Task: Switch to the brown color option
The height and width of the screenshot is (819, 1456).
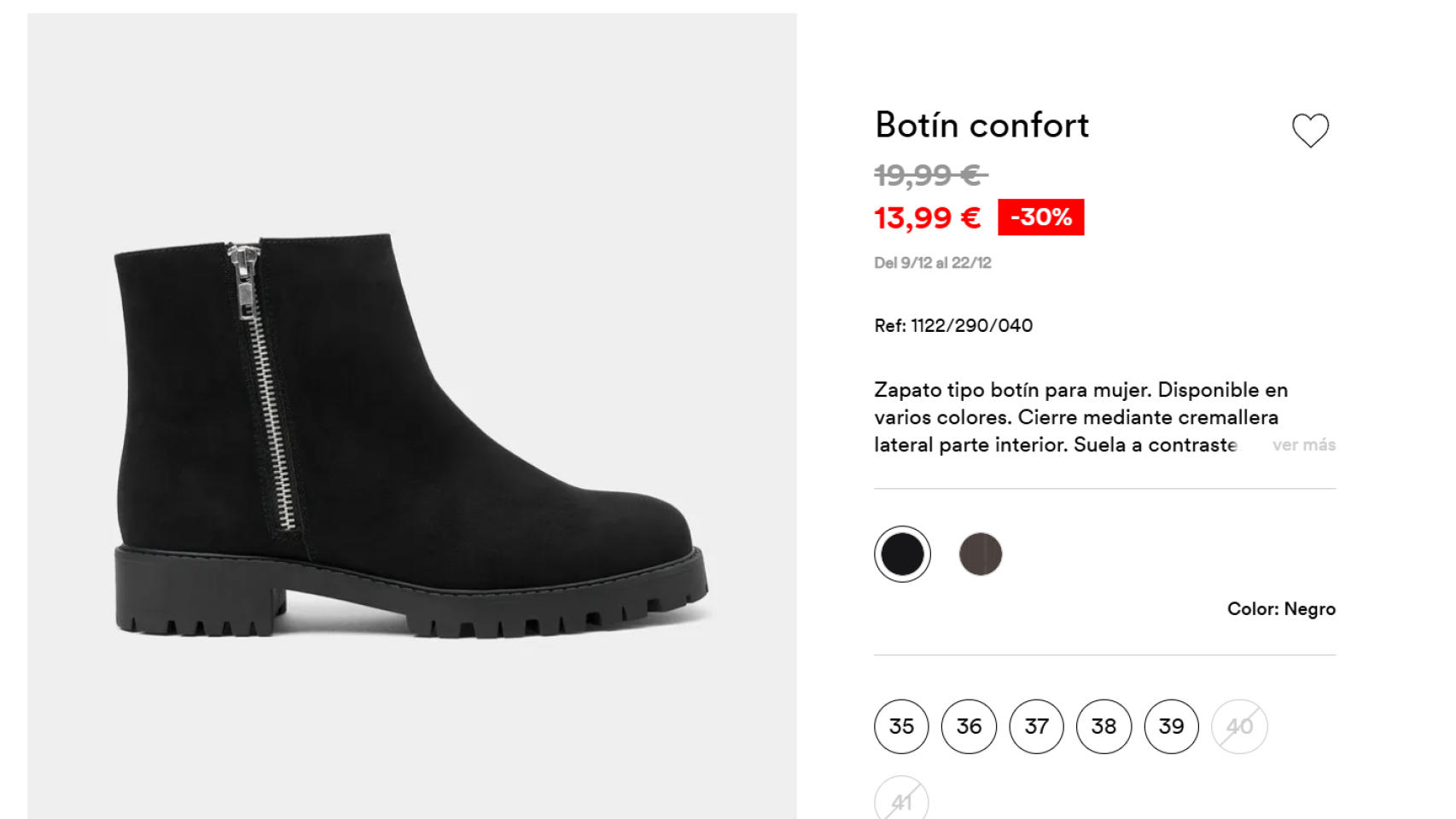Action: (x=981, y=553)
